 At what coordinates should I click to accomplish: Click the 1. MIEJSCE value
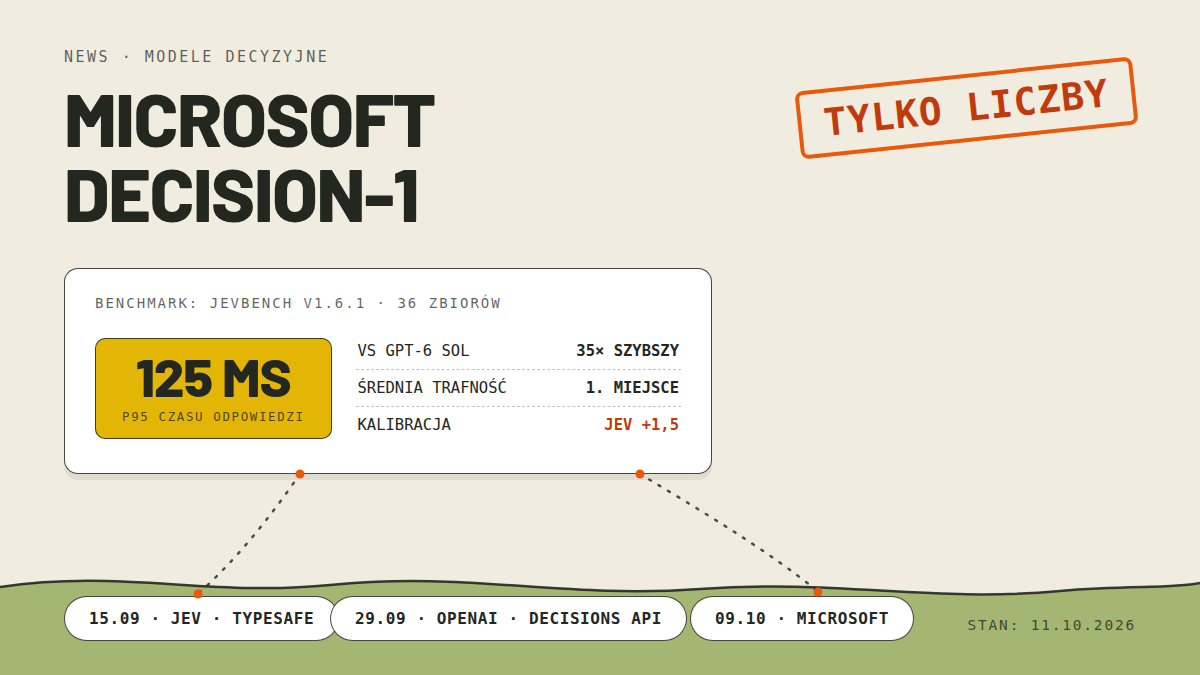pos(632,387)
